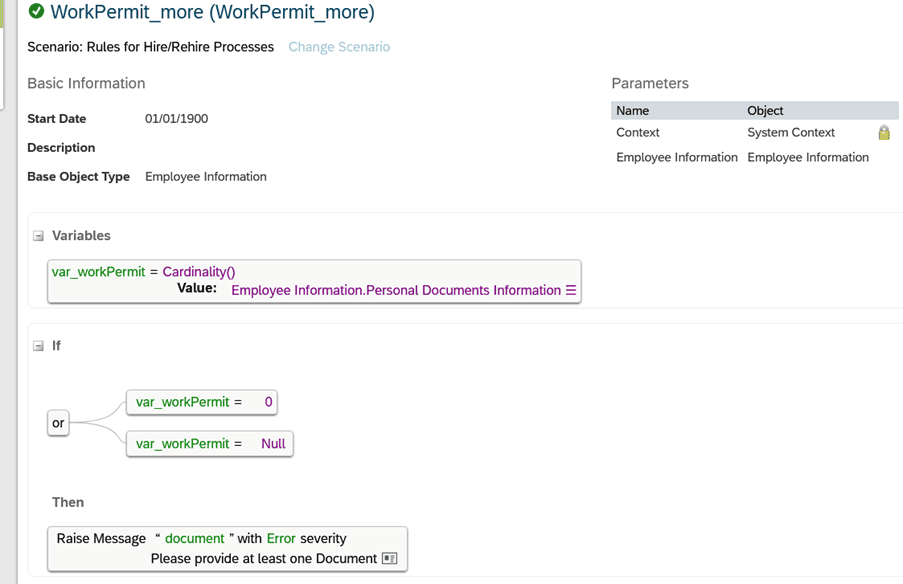Collapse the Variables section
Image resolution: width=903 pixels, height=584 pixels.
point(38,236)
